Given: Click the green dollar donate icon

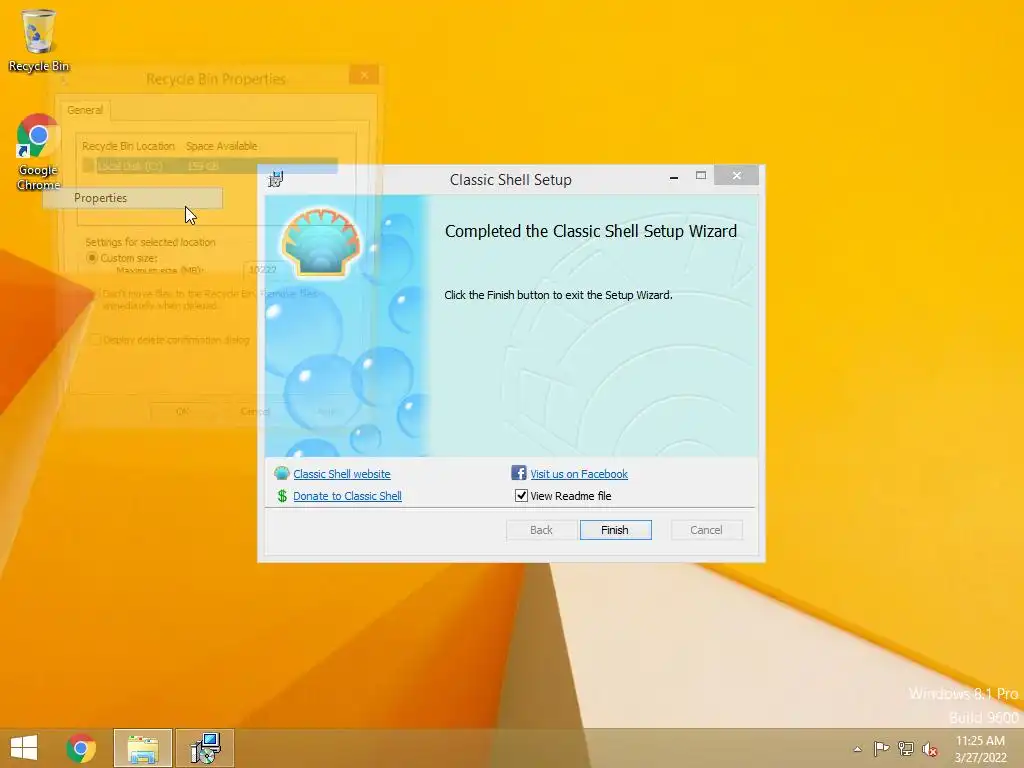Looking at the screenshot, I should point(282,496).
